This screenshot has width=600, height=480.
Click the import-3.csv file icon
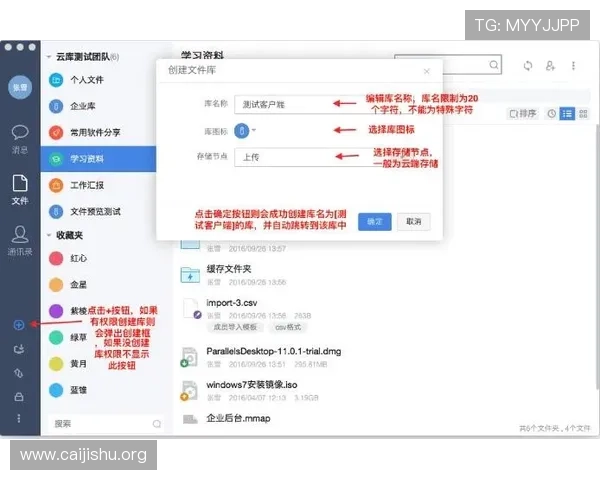tap(191, 309)
